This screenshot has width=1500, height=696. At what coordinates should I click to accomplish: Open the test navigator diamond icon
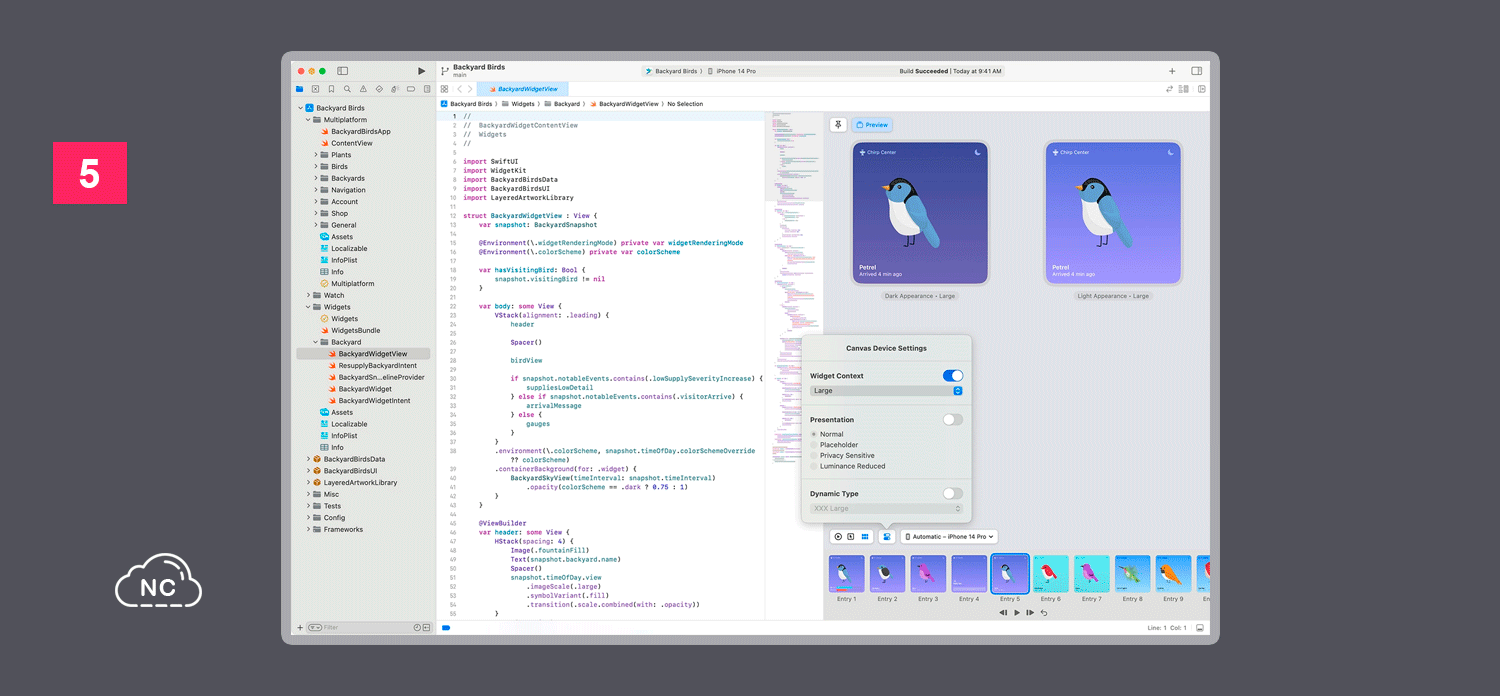point(379,89)
